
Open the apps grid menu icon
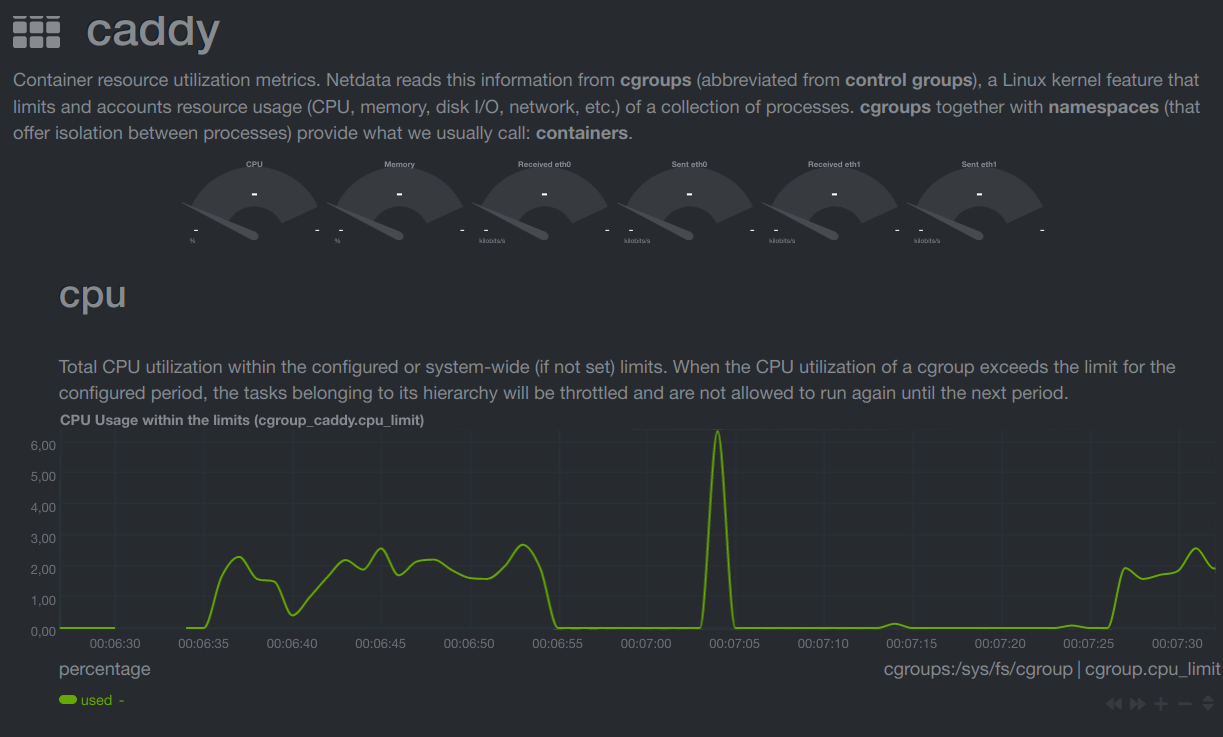(x=36, y=31)
